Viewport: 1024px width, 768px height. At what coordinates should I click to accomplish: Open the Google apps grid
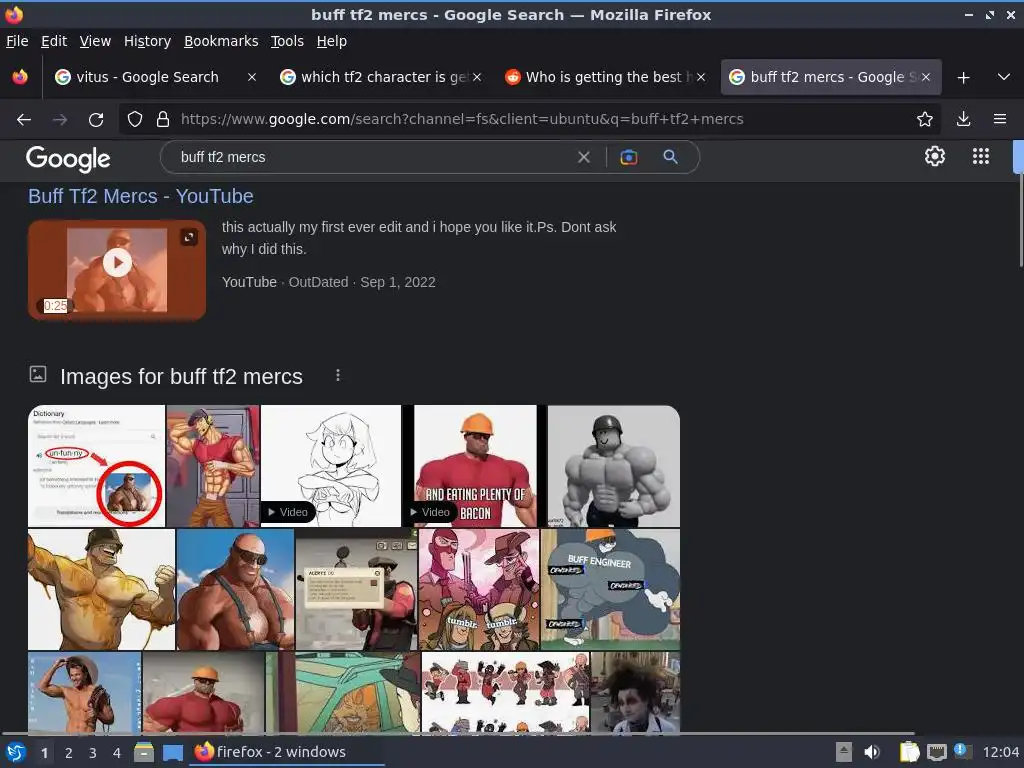[981, 156]
